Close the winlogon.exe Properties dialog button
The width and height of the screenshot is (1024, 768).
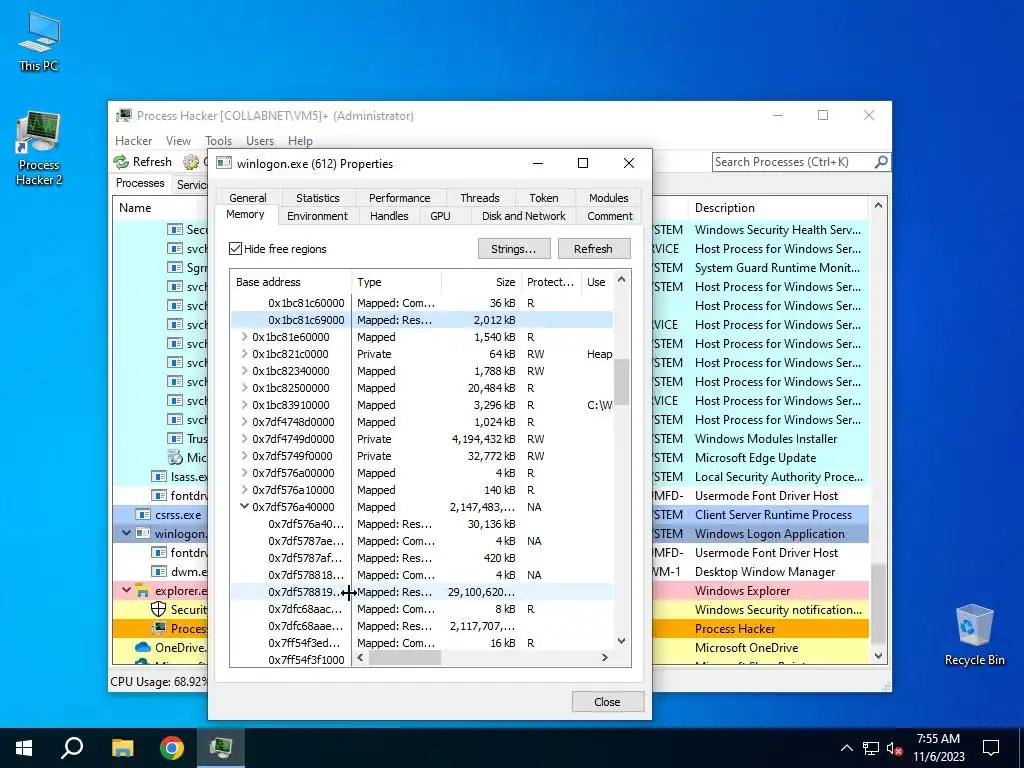click(x=607, y=702)
